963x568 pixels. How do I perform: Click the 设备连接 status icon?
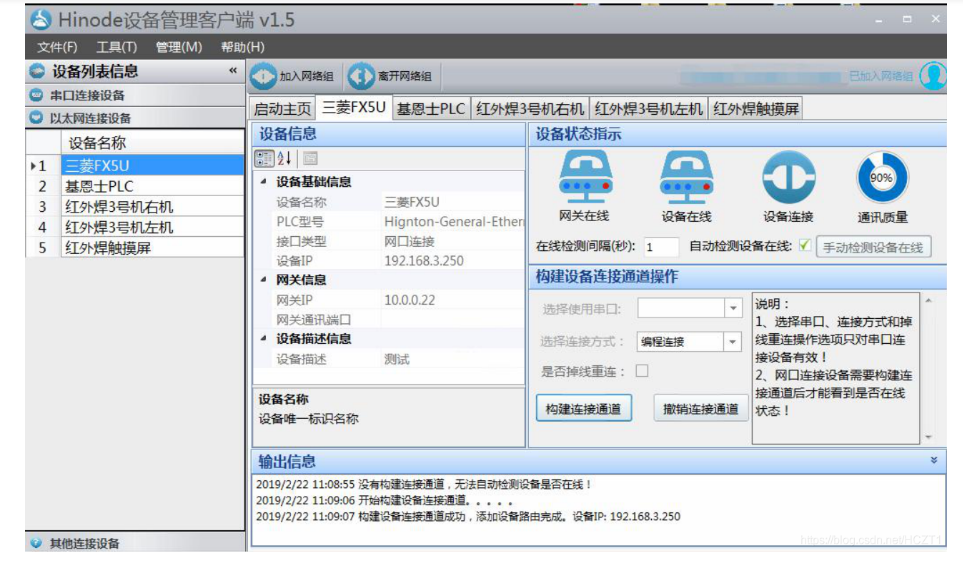[788, 177]
